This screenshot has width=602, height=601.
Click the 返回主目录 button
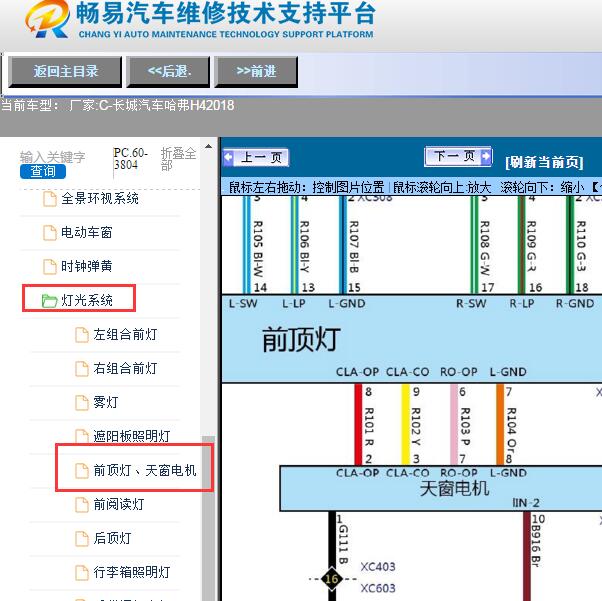tap(65, 71)
